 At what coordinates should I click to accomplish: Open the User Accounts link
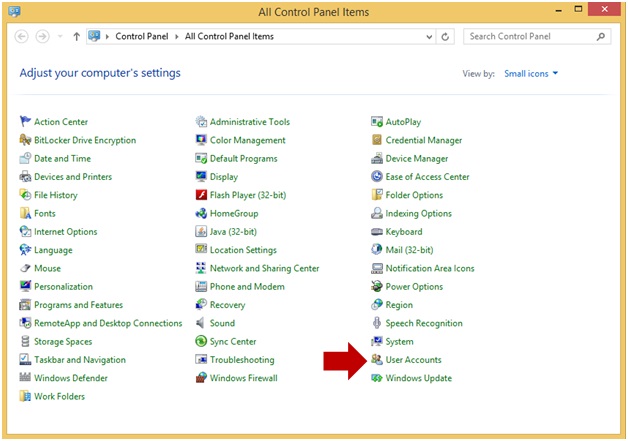point(413,360)
